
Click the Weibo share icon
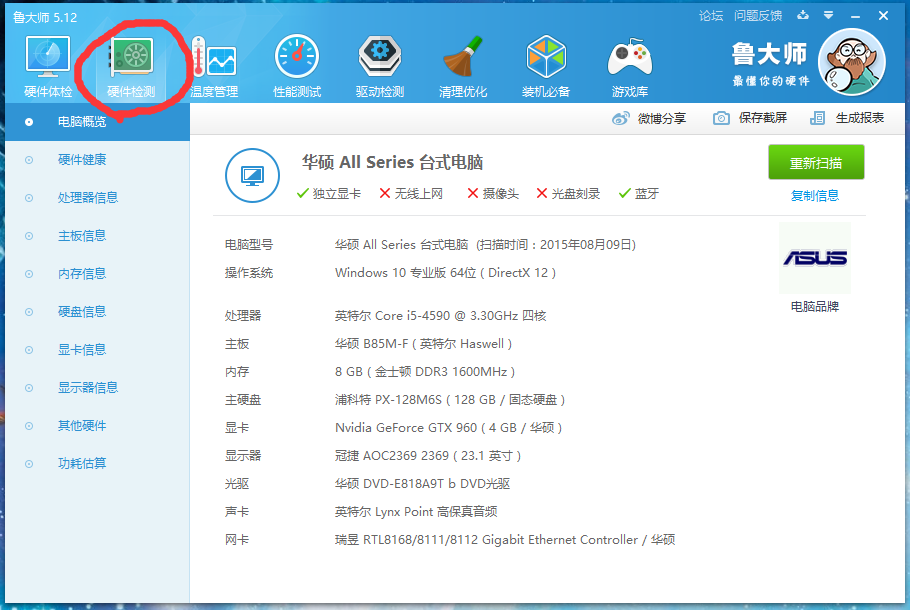click(620, 118)
